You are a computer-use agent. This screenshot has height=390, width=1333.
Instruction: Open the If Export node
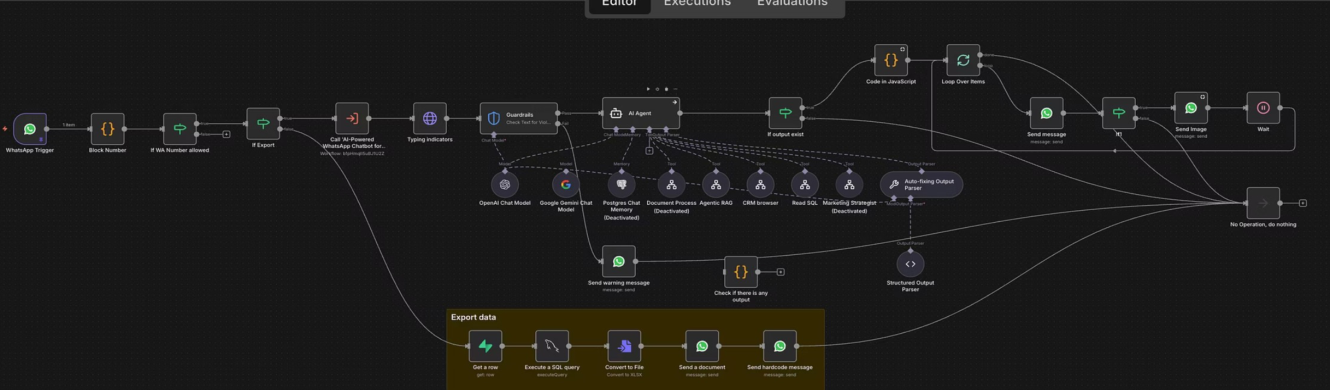click(x=263, y=124)
